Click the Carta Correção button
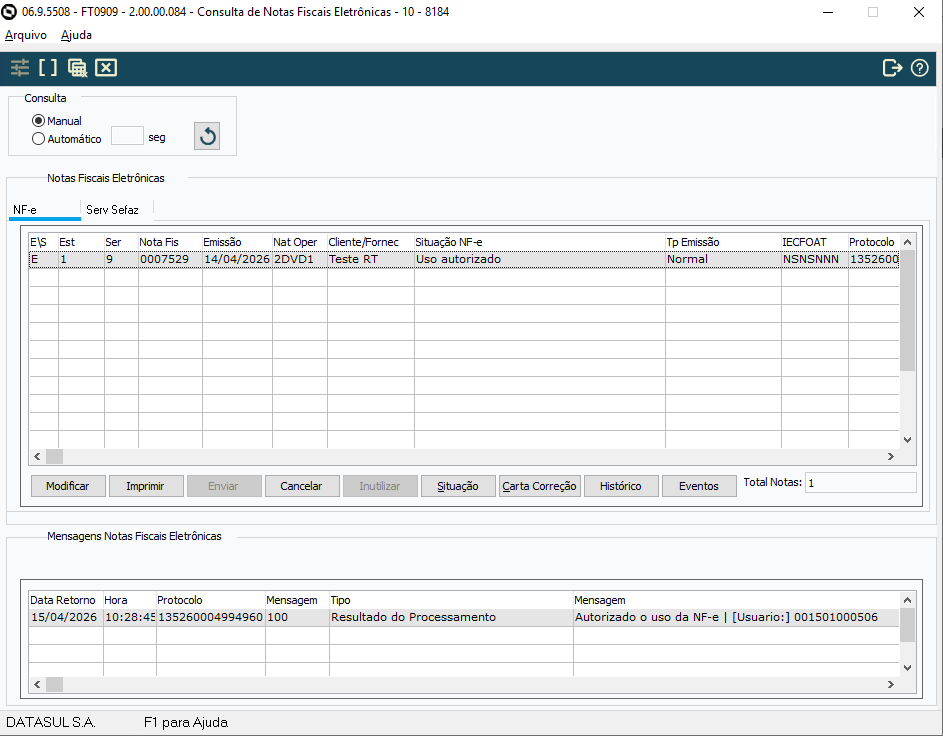Viewport: 943px width, 736px height. (x=539, y=486)
